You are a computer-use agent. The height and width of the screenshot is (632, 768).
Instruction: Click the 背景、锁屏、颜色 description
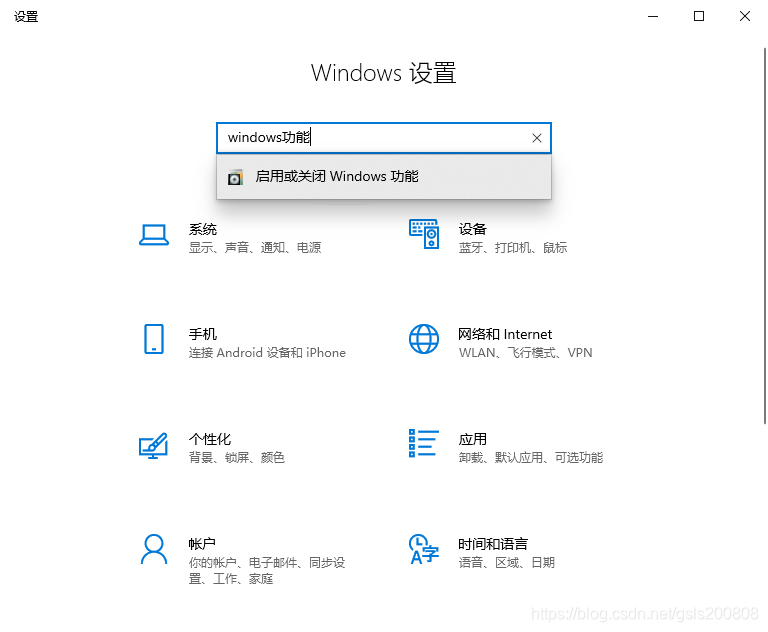[237, 458]
